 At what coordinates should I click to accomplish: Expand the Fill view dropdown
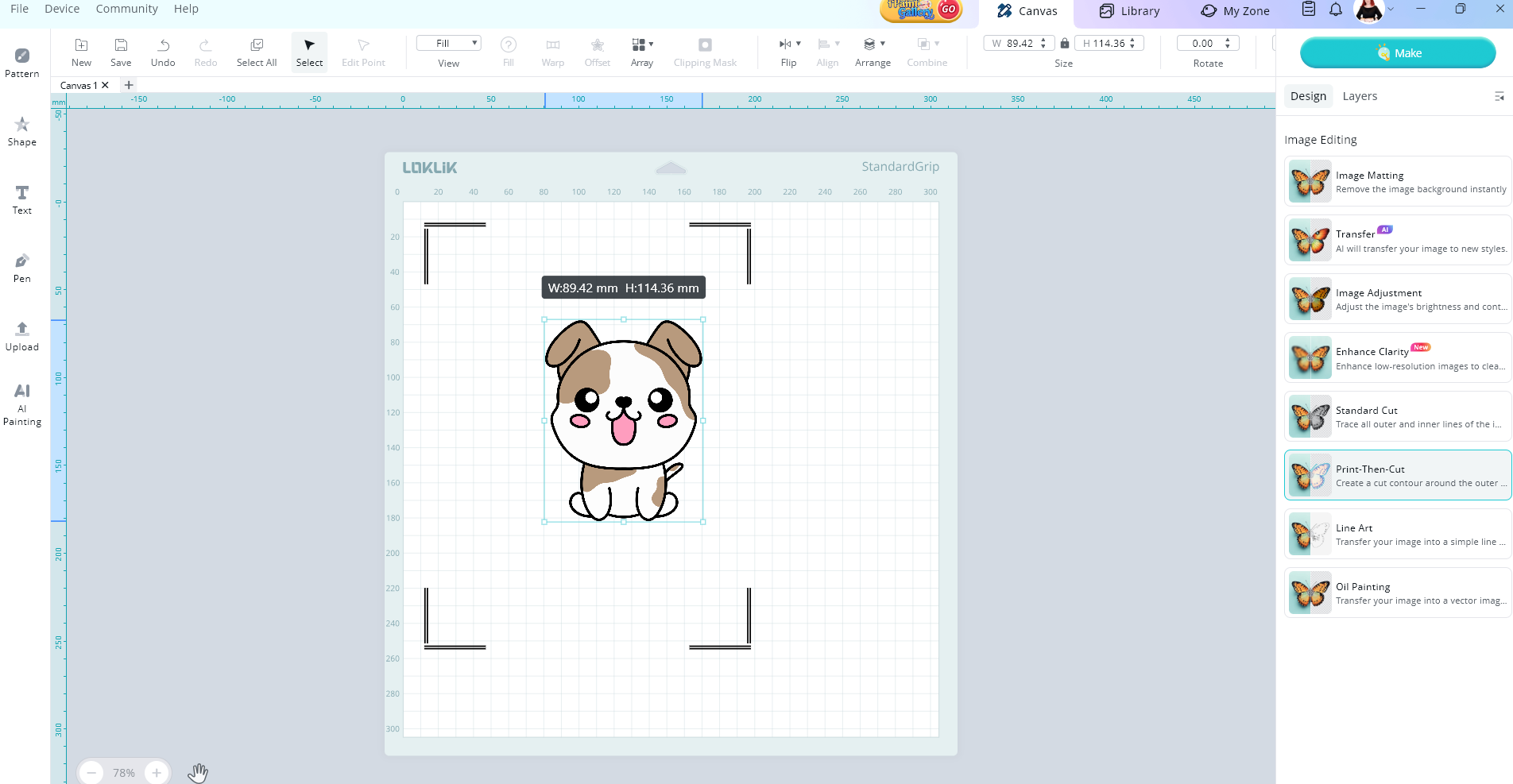coord(449,44)
